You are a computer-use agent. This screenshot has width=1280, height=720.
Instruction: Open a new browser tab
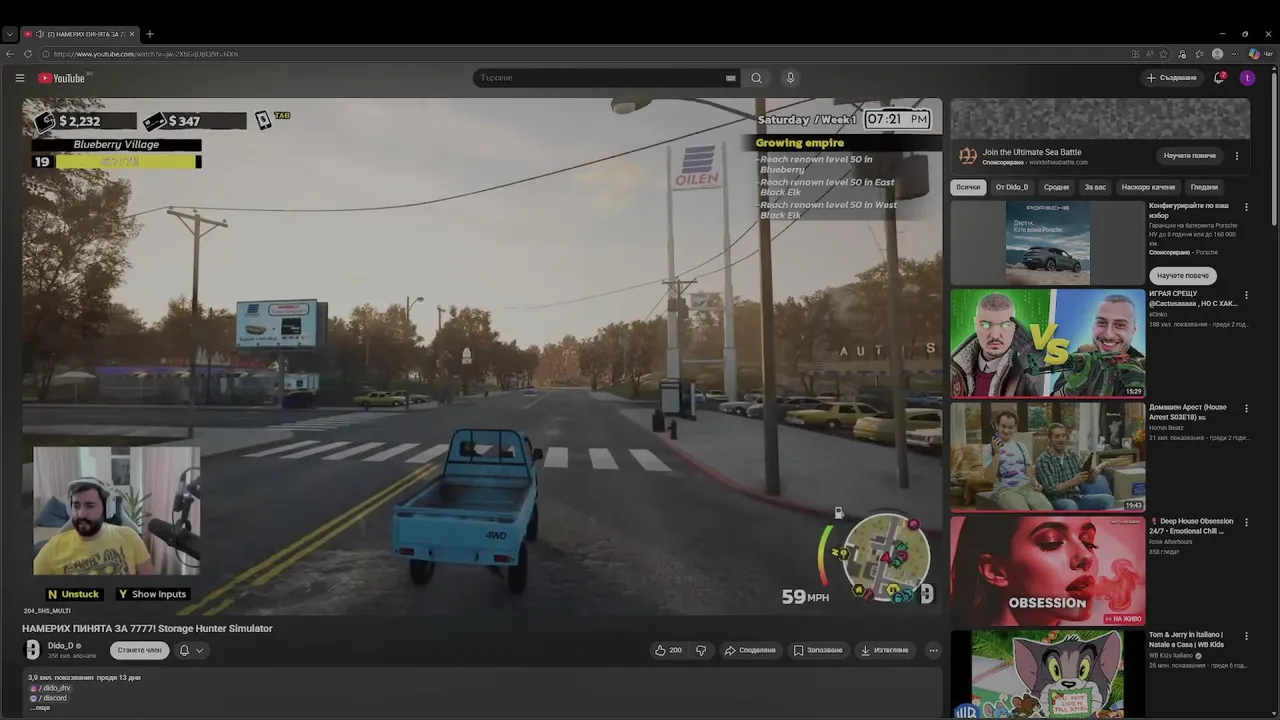(150, 34)
